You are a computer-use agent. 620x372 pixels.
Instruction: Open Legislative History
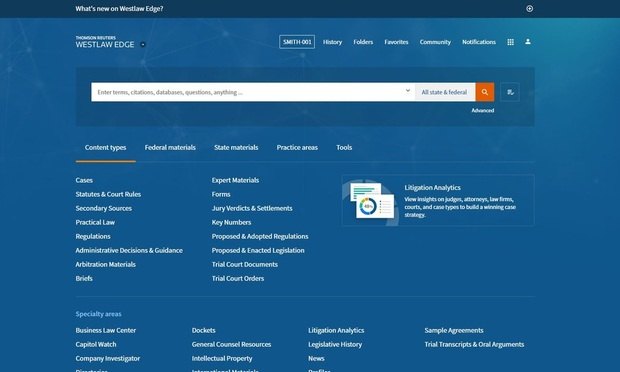pyautogui.click(x=335, y=344)
